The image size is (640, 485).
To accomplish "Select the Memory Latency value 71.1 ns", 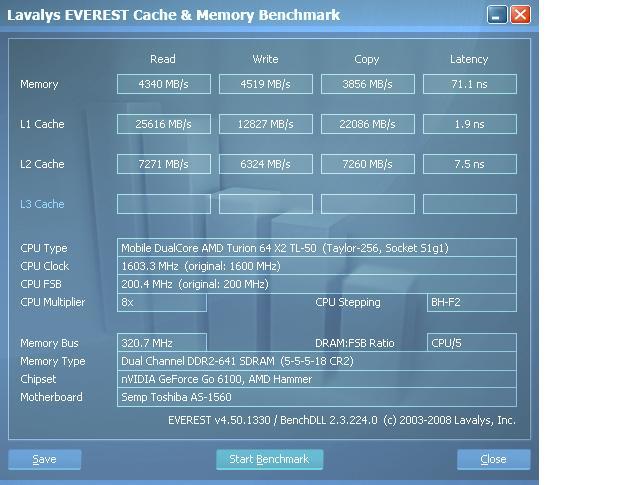I will coord(470,84).
